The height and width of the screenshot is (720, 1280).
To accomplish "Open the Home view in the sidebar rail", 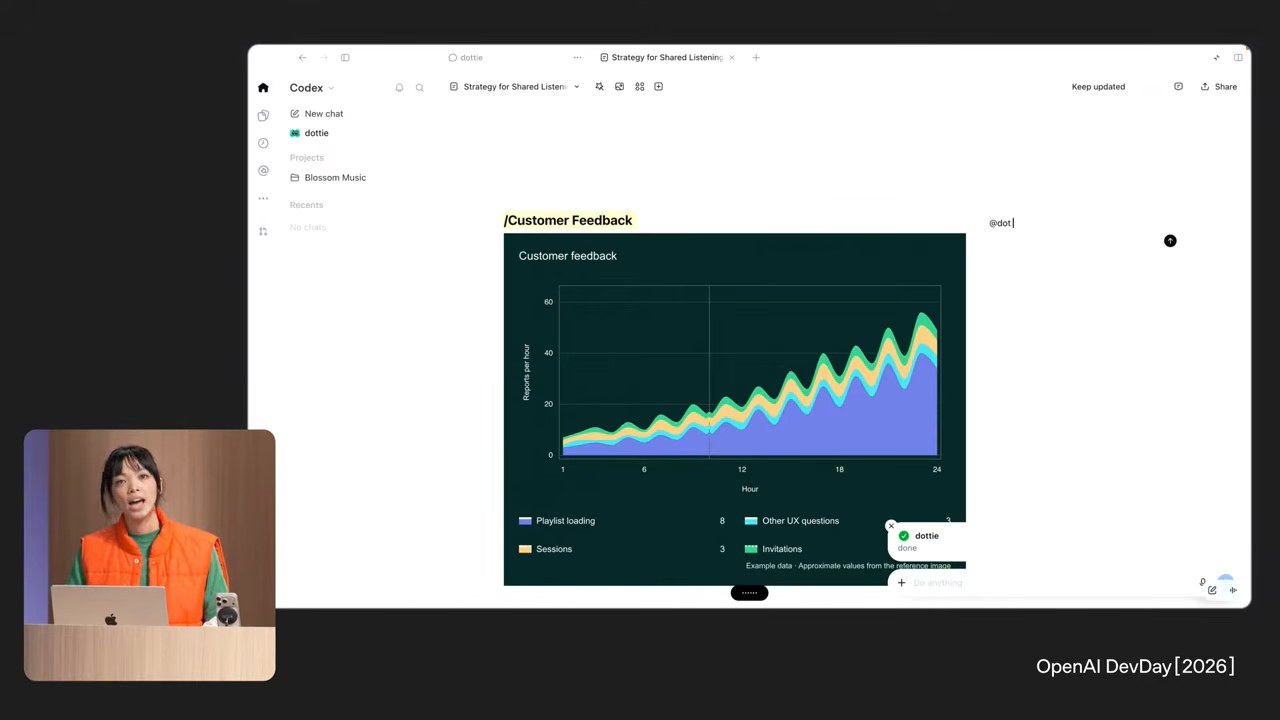I will (x=263, y=88).
